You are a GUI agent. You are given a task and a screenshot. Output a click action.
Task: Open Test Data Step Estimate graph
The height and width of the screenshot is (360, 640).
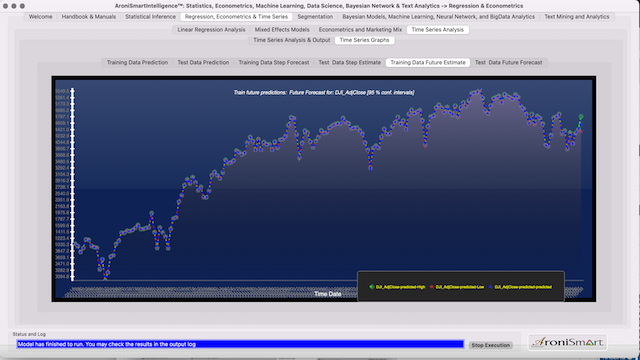coord(349,62)
